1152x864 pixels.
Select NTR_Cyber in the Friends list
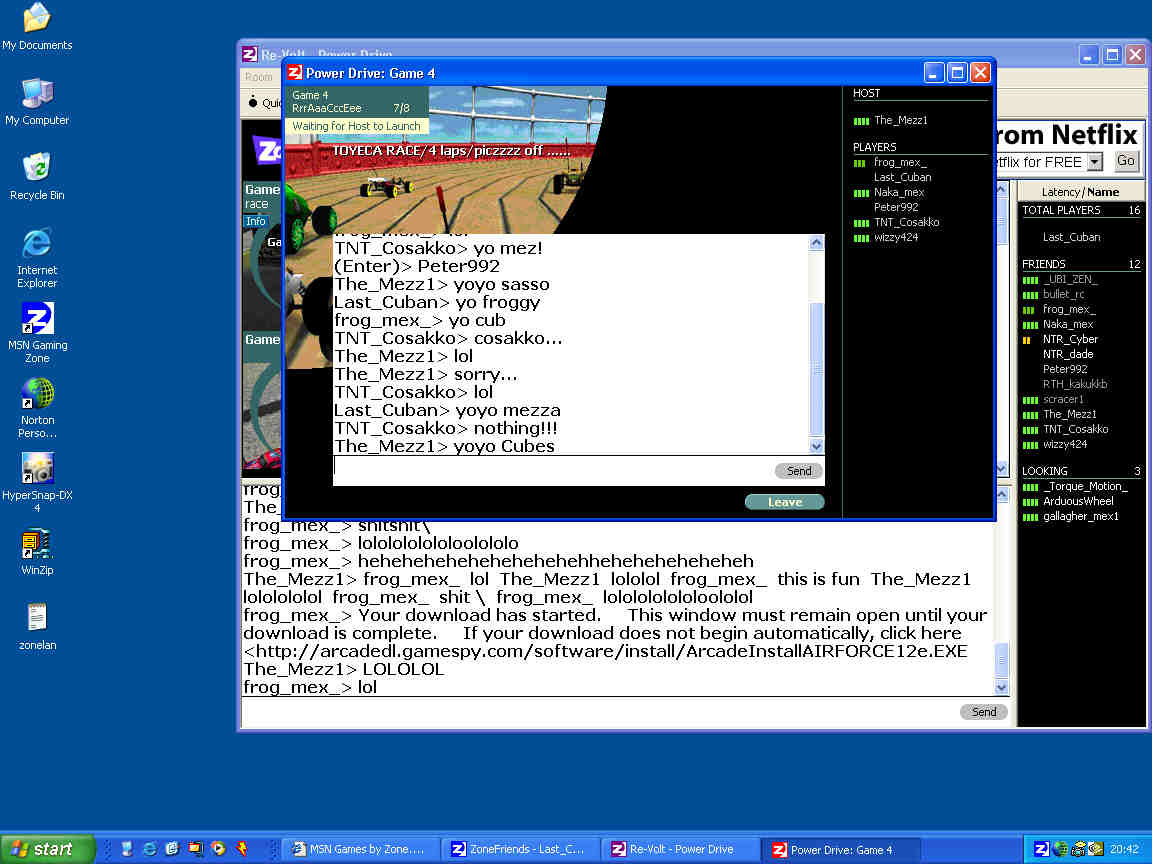click(1070, 339)
